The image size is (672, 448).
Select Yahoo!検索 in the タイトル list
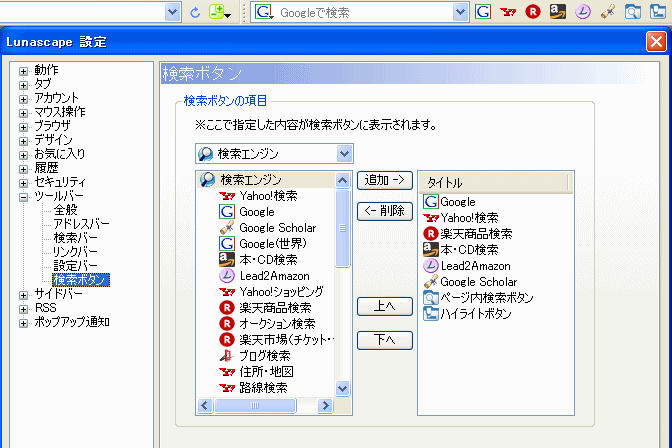(x=461, y=218)
